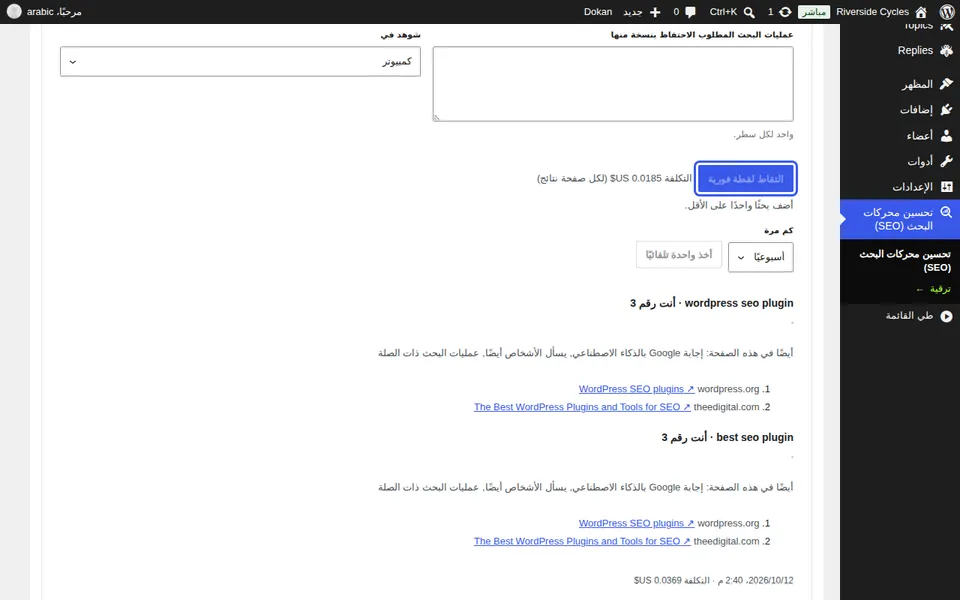Viewport: 960px width, 600px height.
Task: Click the hint text واحد لكل سطر
Action: point(763,134)
